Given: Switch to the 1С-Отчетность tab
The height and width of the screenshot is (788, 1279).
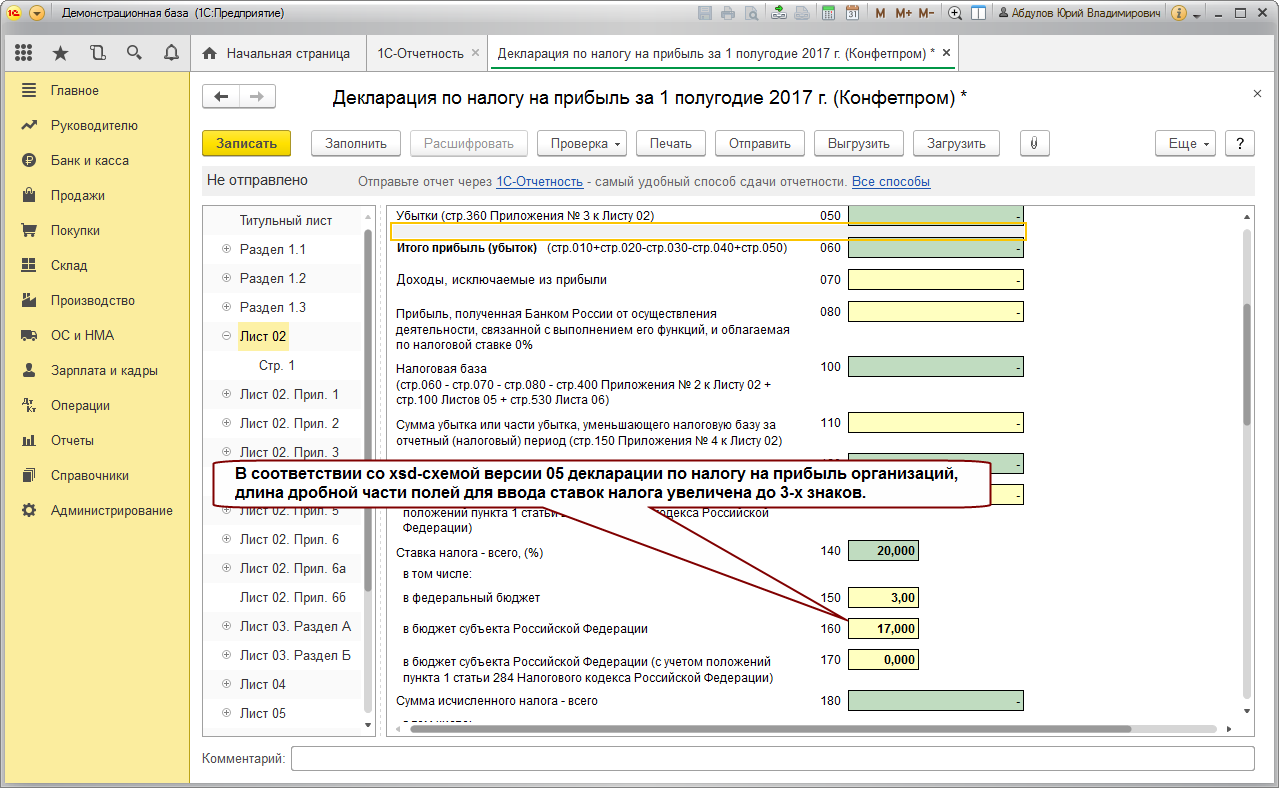Looking at the screenshot, I should tap(419, 53).
